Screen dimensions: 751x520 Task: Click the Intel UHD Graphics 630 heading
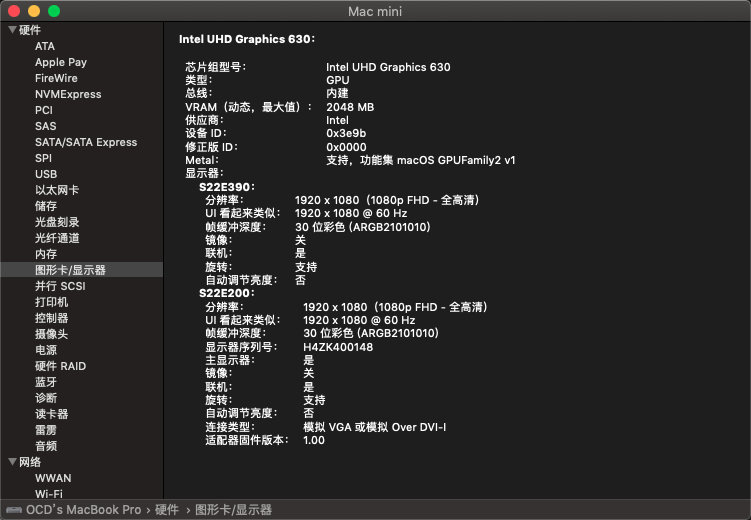247,39
